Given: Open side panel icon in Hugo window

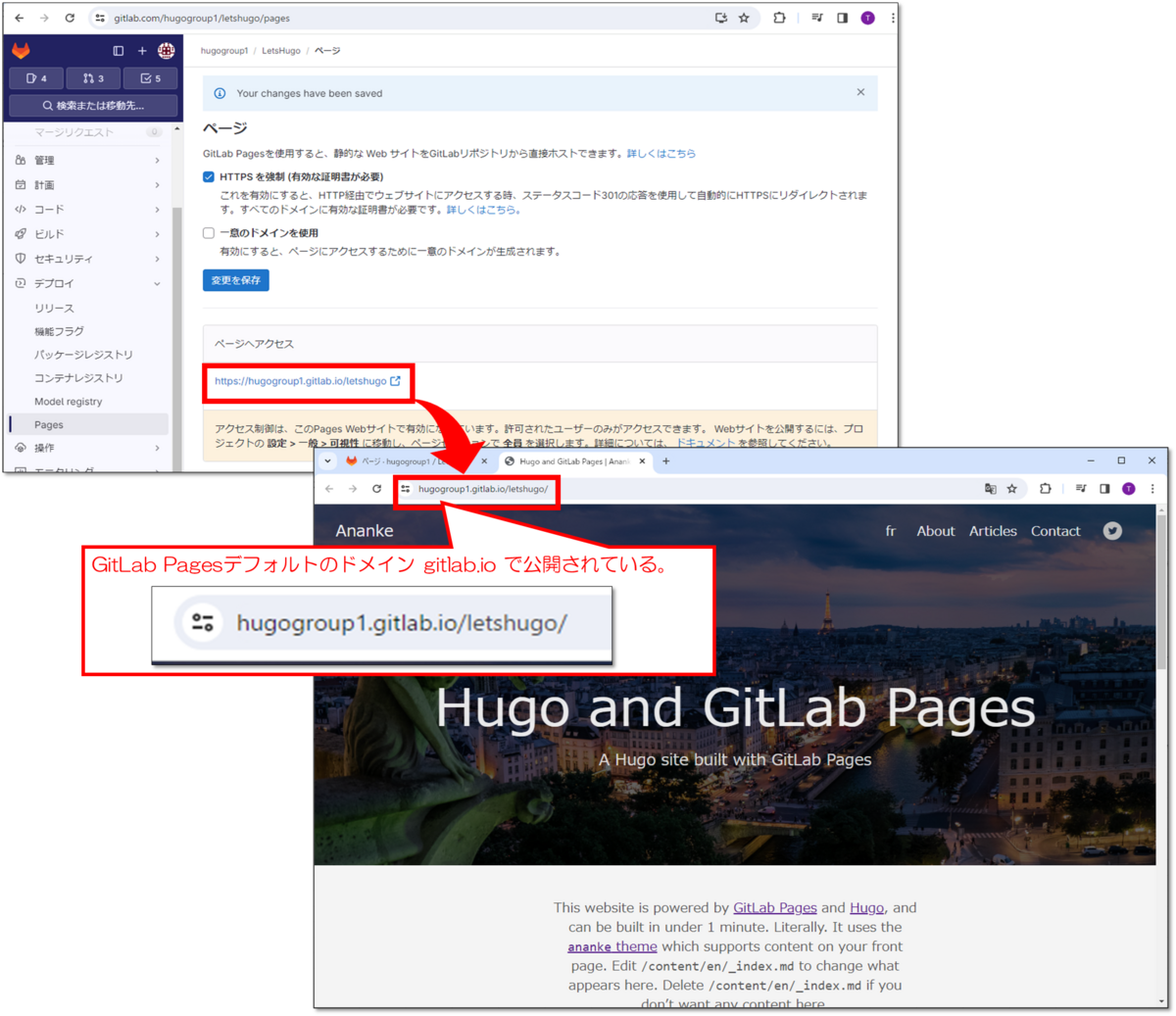Looking at the screenshot, I should coord(1104,489).
